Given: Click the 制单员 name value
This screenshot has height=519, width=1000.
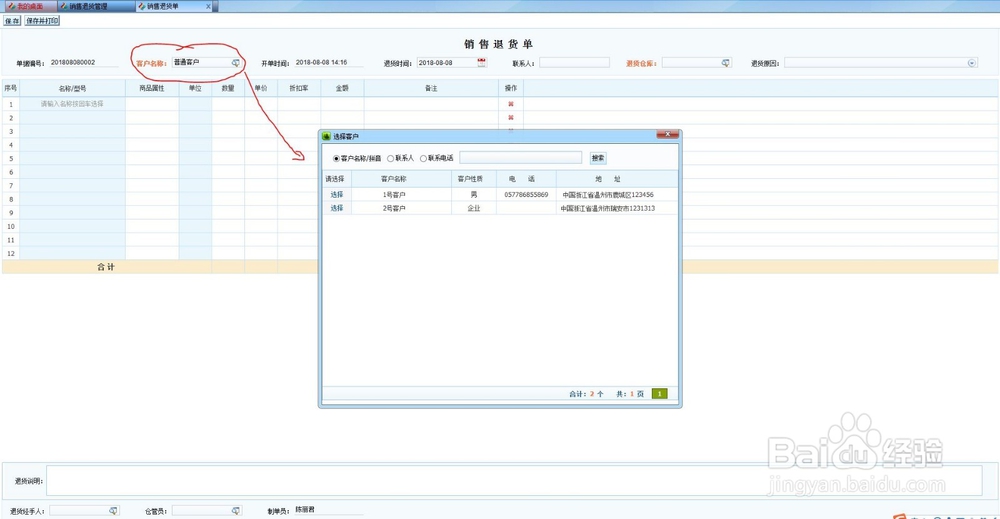Looking at the screenshot, I should (x=305, y=510).
